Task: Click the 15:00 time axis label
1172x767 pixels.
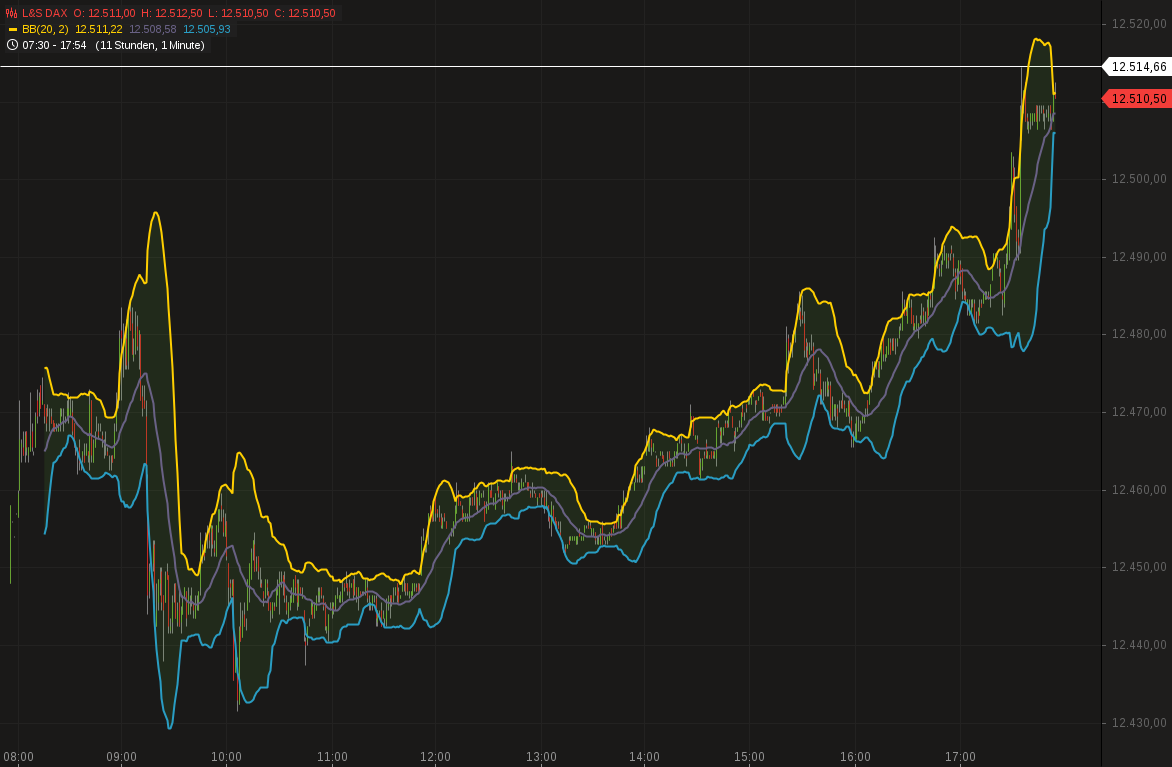Action: click(x=750, y=757)
